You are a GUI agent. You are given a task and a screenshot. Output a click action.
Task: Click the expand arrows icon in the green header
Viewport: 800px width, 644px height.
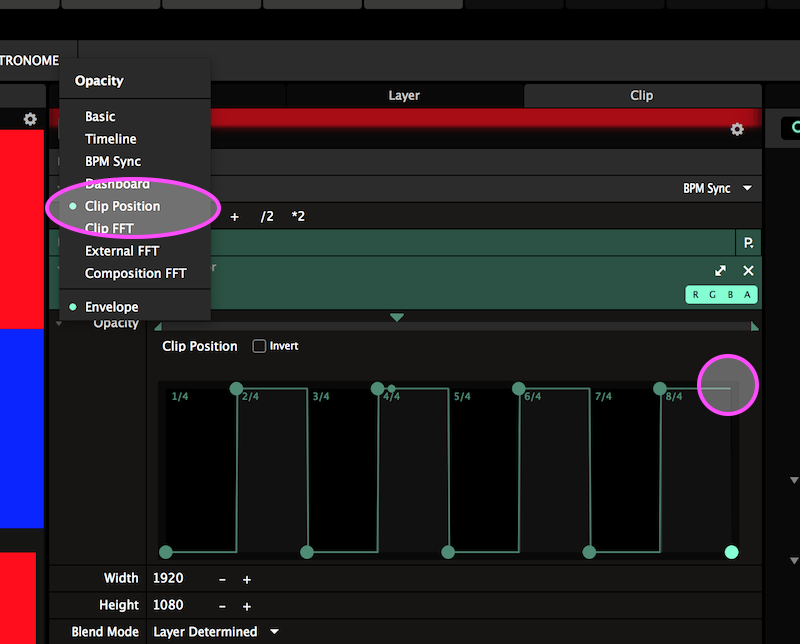click(720, 271)
